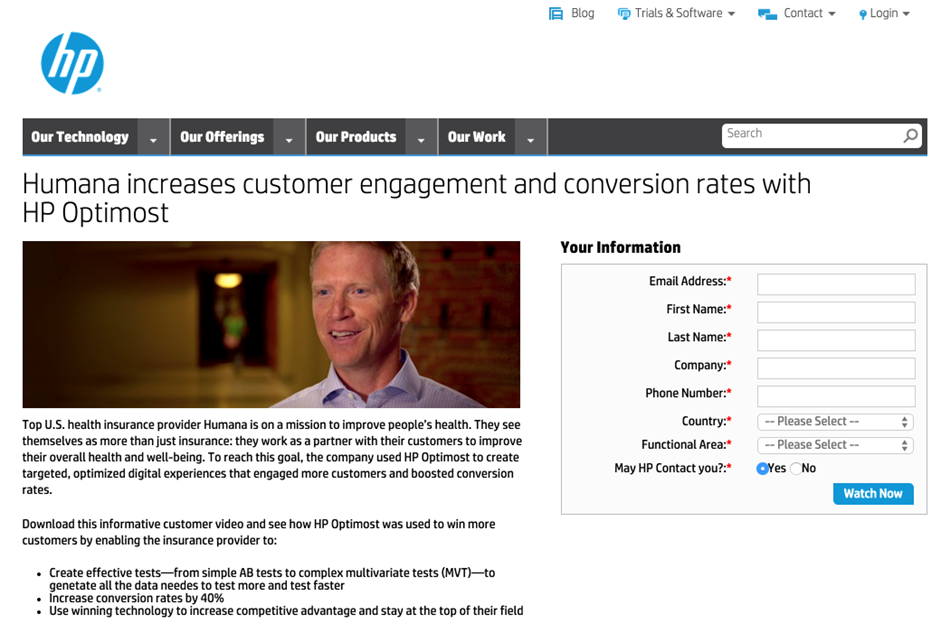
Task: Choose No for HP contact
Action: tap(796, 469)
